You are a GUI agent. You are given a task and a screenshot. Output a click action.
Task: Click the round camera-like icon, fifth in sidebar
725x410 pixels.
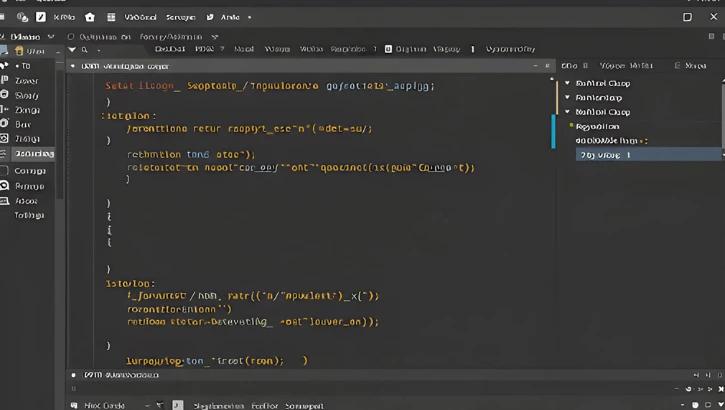5,123
